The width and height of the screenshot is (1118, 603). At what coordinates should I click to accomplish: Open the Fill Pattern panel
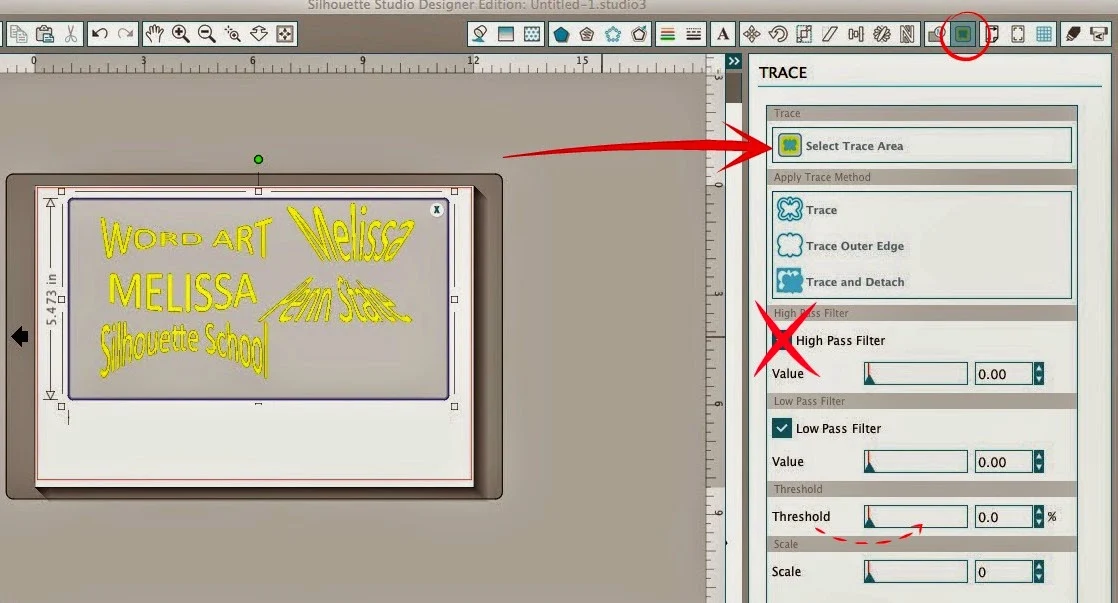[532, 34]
